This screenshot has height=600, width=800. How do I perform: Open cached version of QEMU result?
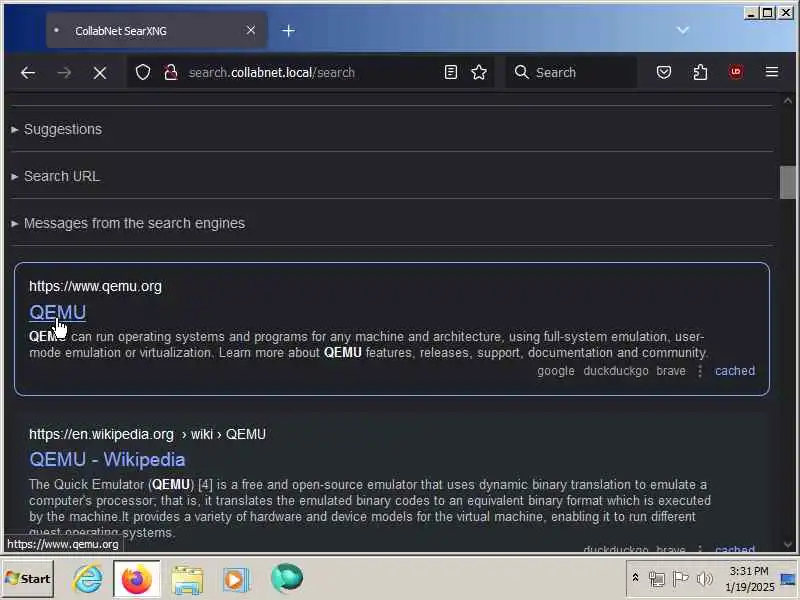735,371
